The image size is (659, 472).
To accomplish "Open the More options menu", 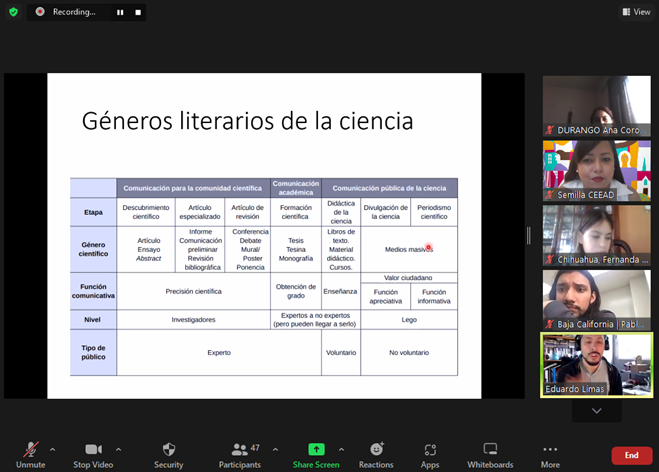I will 550,455.
